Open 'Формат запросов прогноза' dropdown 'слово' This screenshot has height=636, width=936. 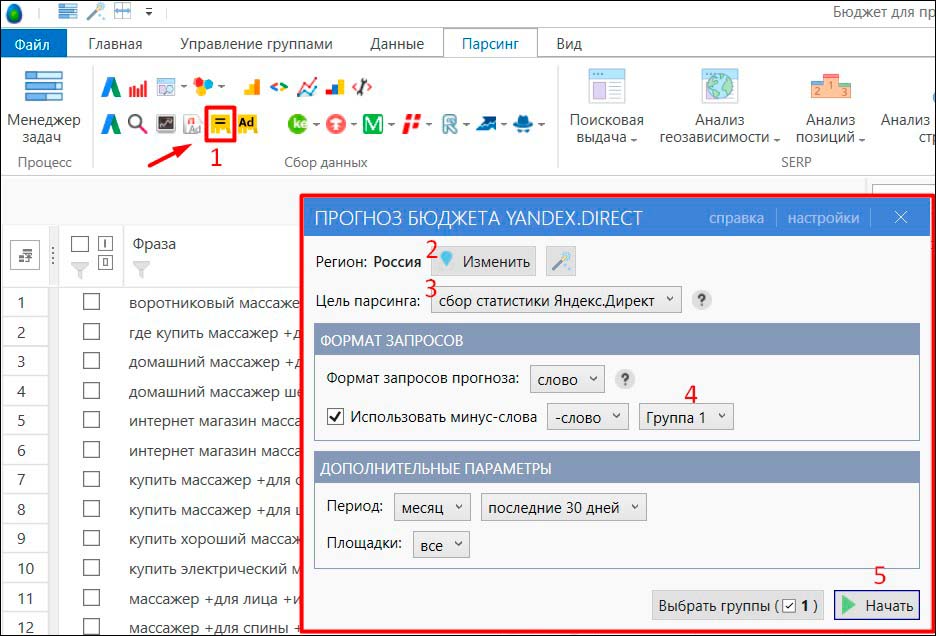567,379
